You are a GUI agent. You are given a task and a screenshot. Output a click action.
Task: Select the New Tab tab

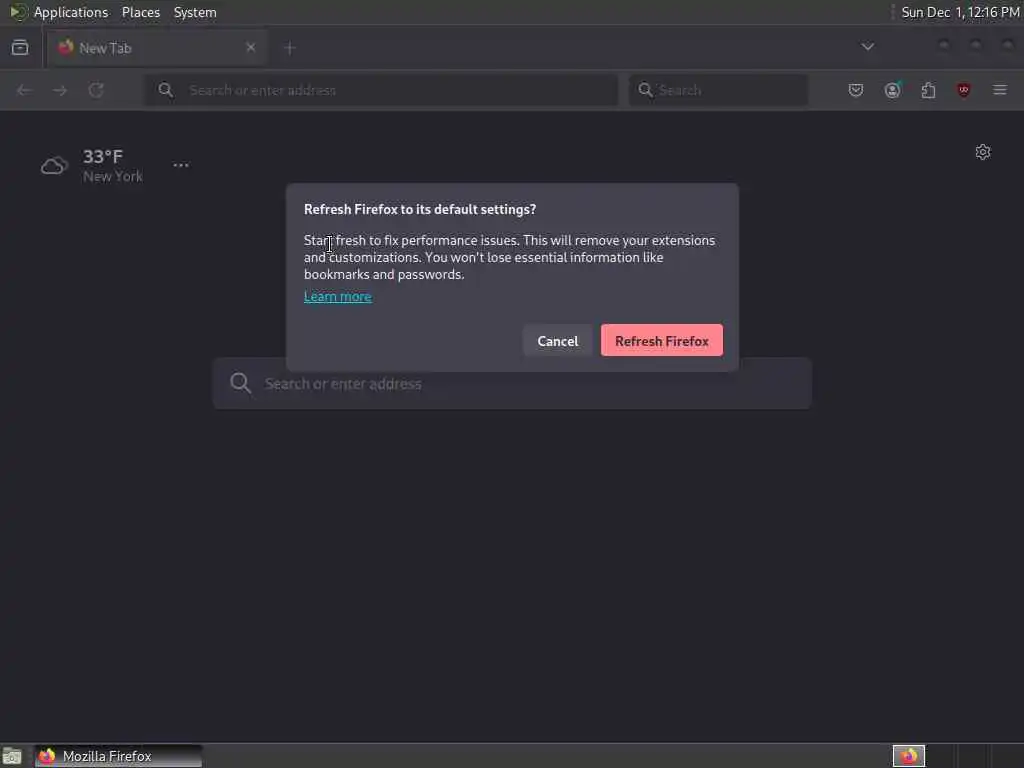pyautogui.click(x=157, y=48)
